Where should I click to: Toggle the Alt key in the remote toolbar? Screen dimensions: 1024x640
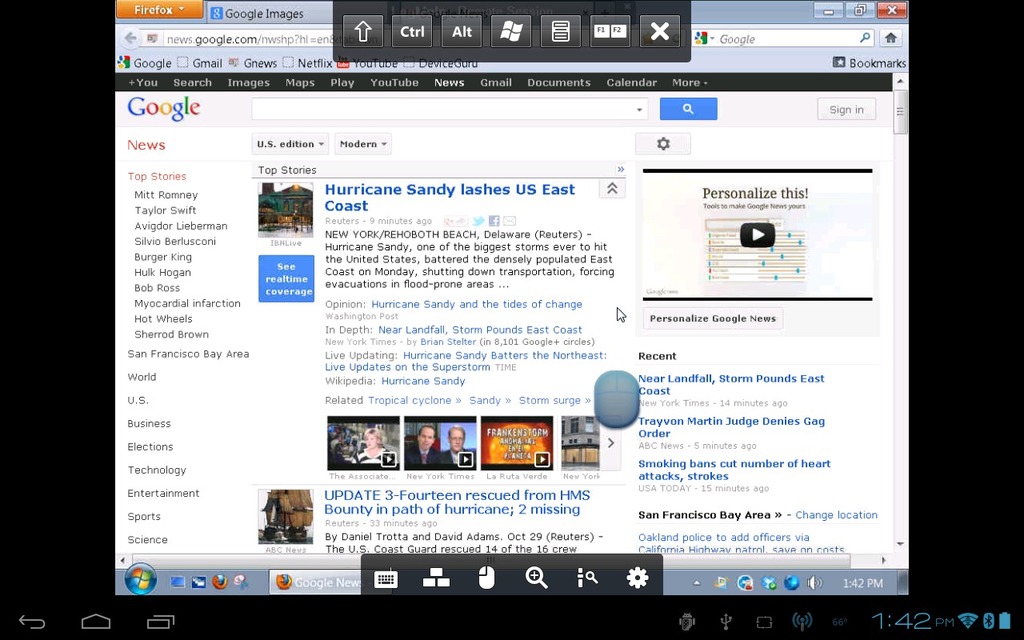(x=462, y=31)
